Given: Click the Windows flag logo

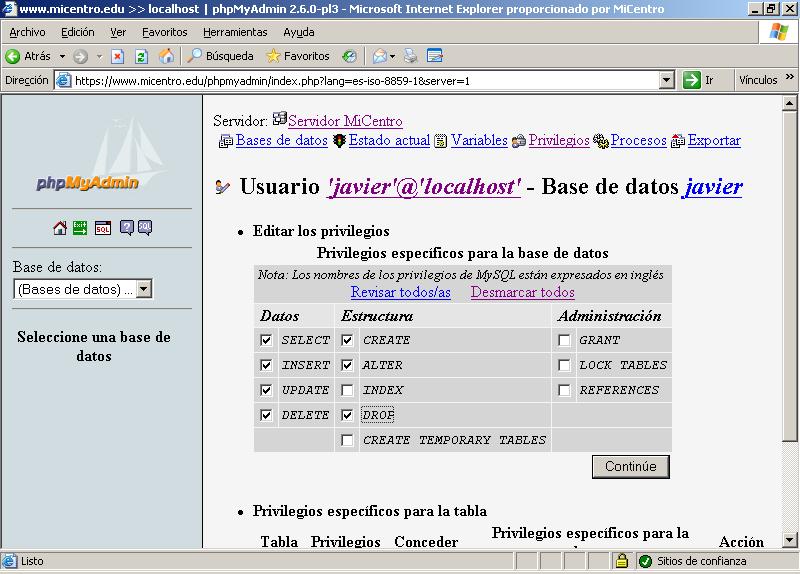Looking at the screenshot, I should coord(779,32).
